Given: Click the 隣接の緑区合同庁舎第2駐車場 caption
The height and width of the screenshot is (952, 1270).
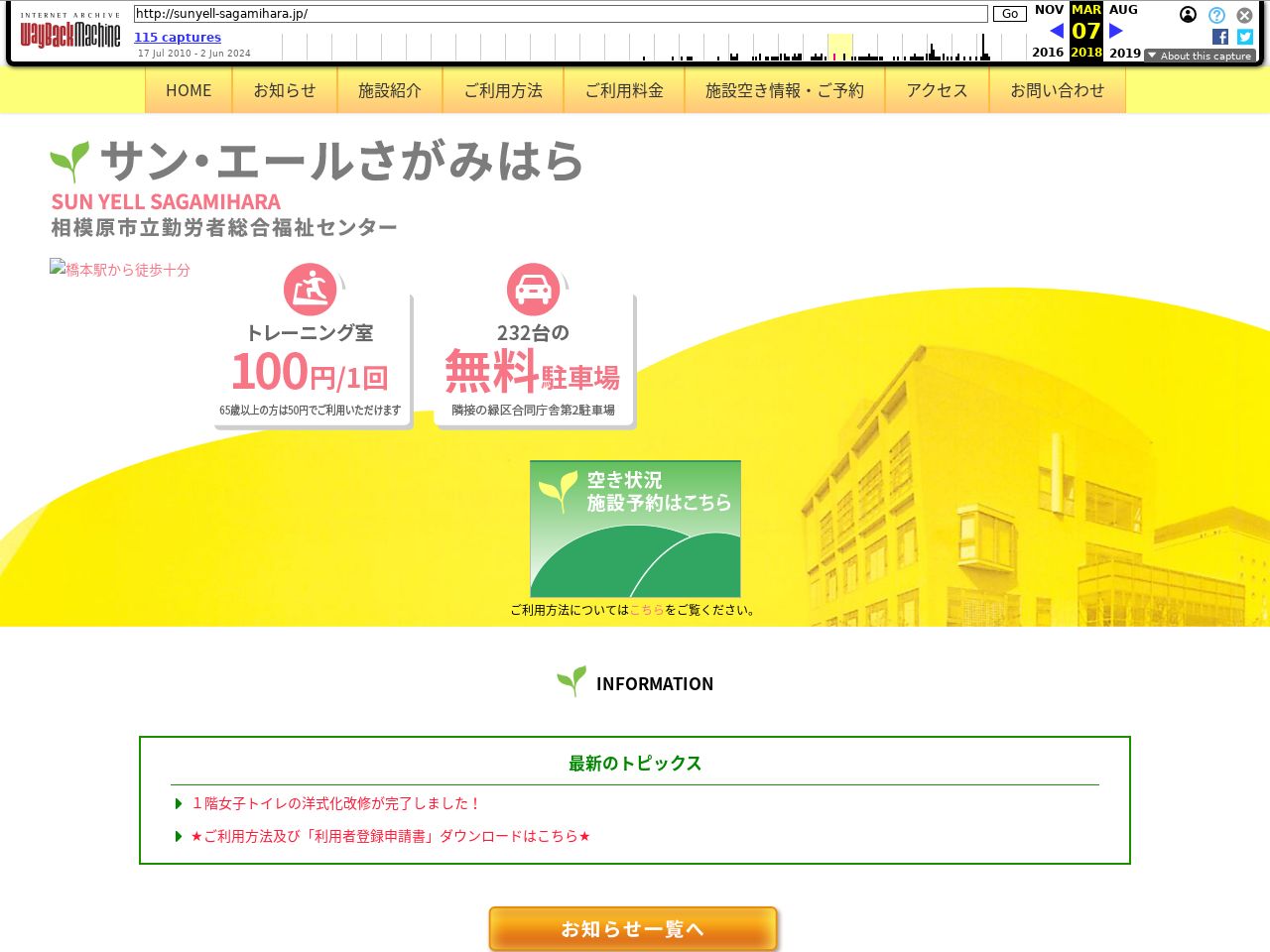Looking at the screenshot, I should coord(533,410).
